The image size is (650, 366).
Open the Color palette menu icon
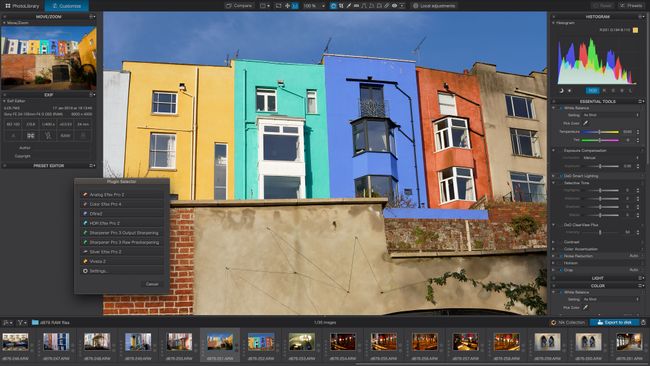click(641, 286)
